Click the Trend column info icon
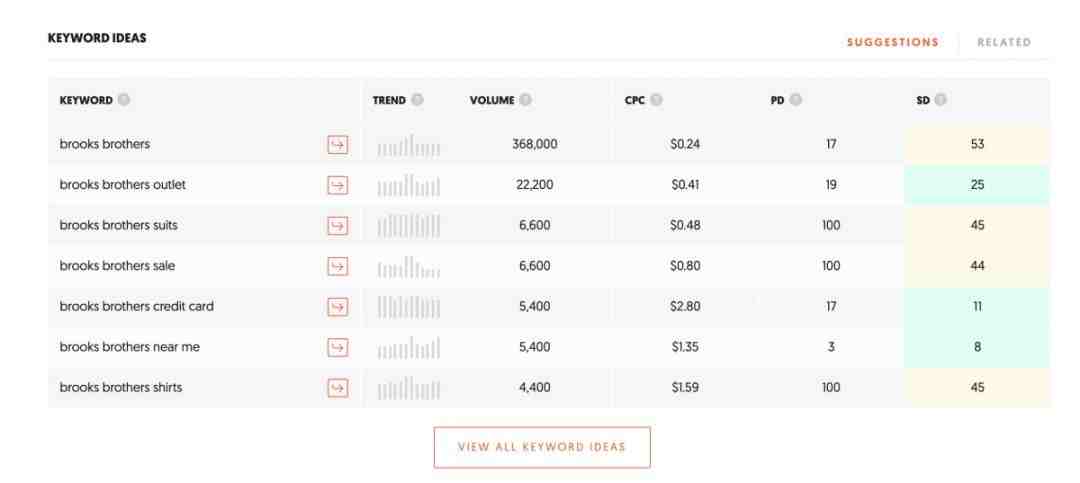This screenshot has width=1080, height=483. click(x=417, y=100)
